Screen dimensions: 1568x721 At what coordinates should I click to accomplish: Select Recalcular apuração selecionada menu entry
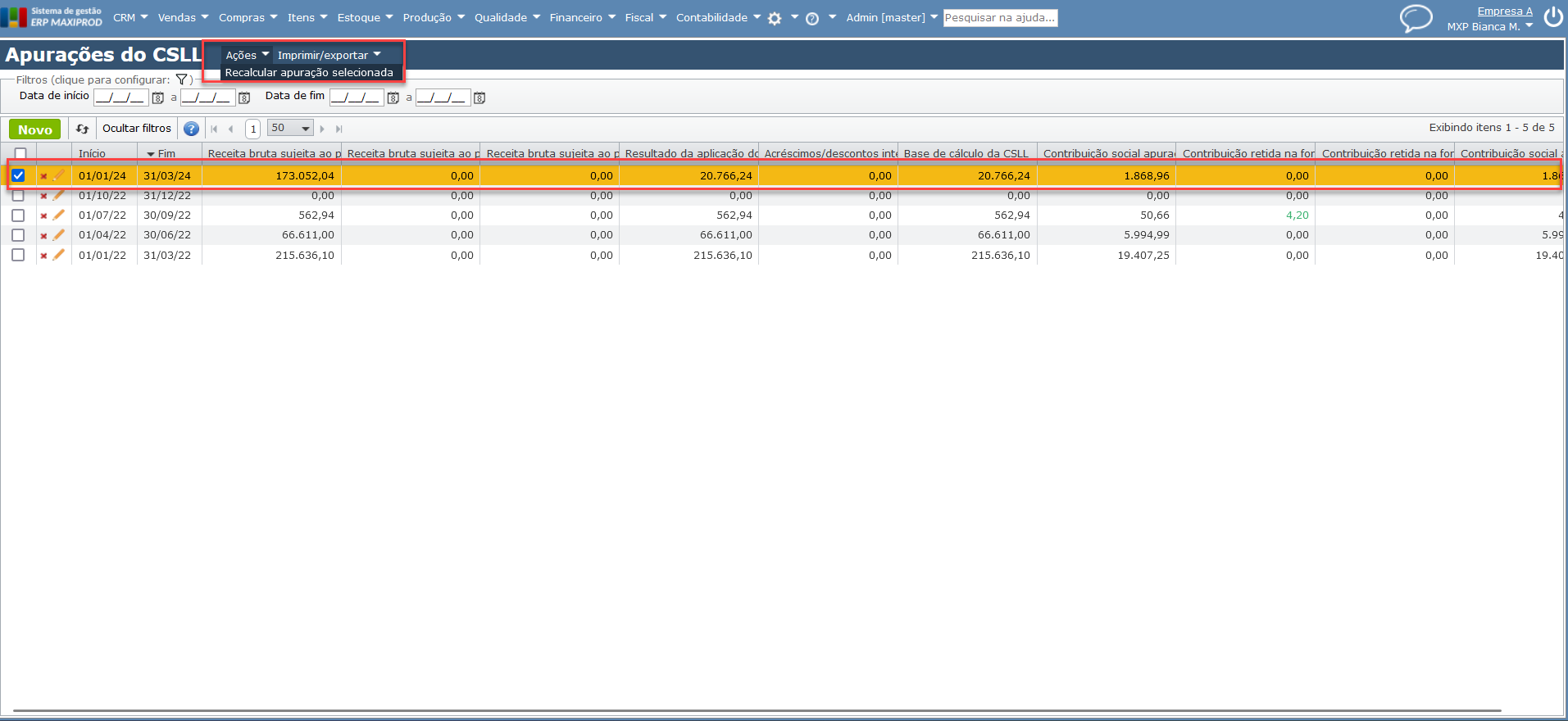coord(309,73)
